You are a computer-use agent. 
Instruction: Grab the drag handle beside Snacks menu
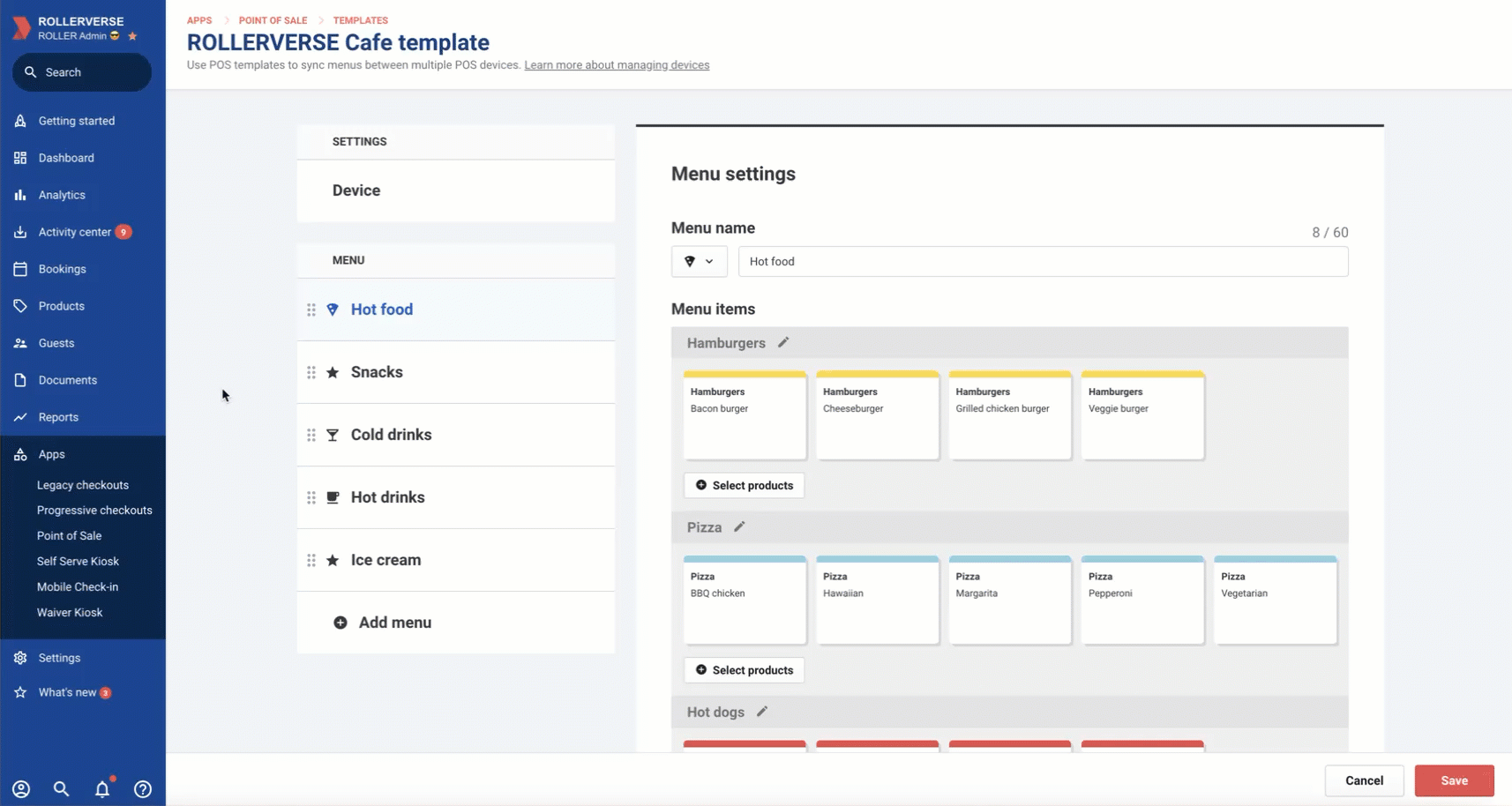311,372
